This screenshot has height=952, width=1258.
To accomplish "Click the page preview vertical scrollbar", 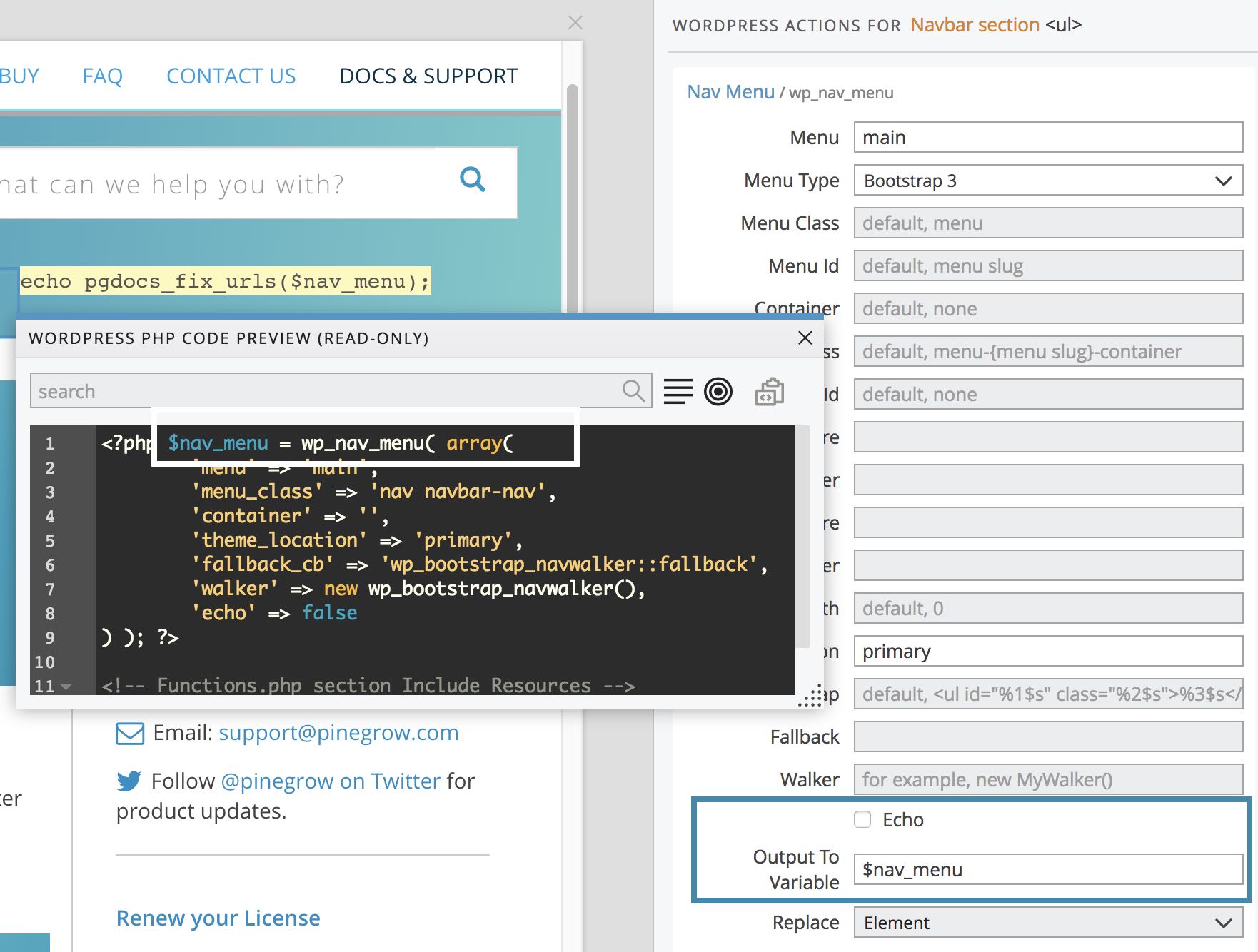I will point(572,200).
